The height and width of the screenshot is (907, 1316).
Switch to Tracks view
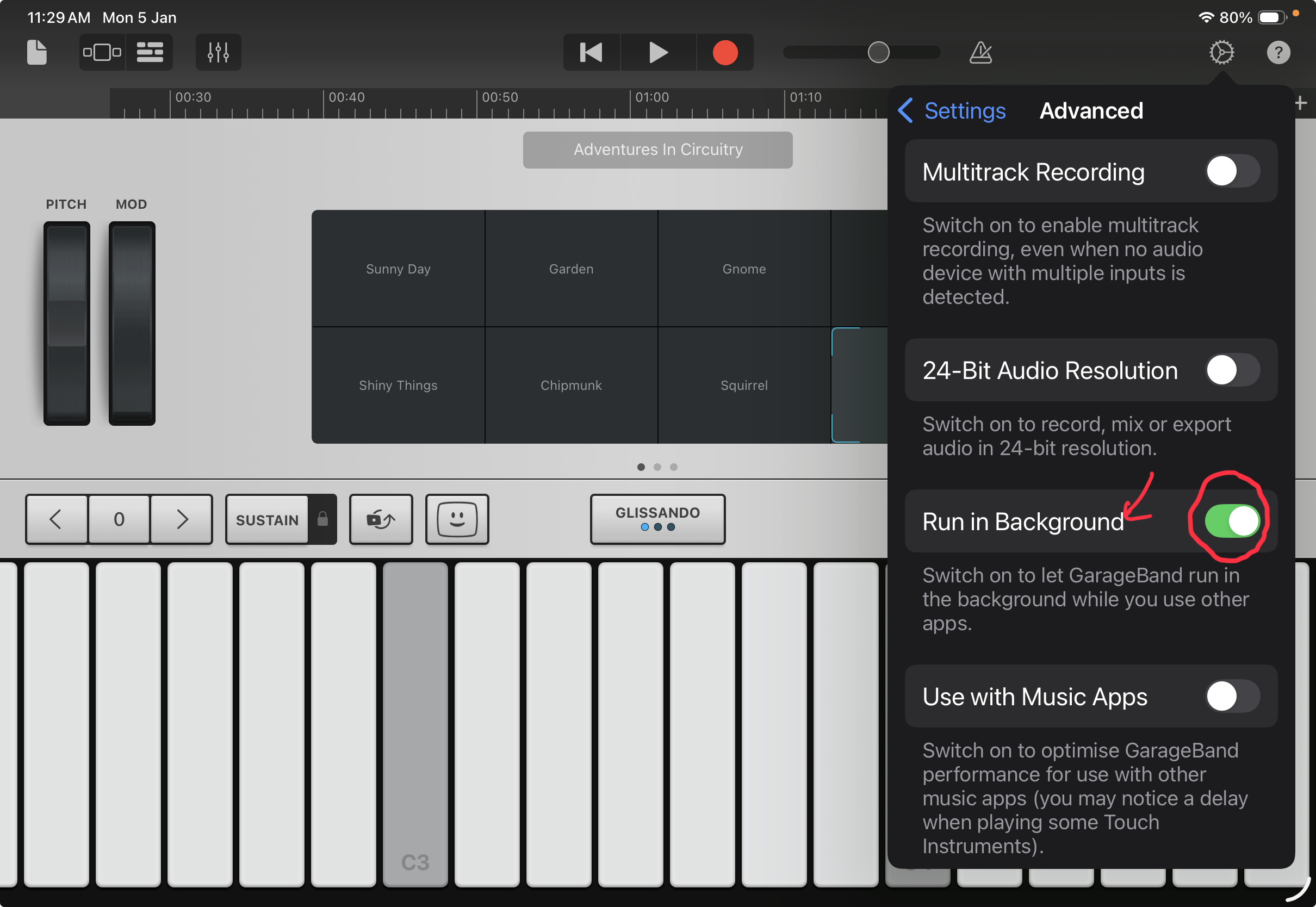pyautogui.click(x=150, y=52)
